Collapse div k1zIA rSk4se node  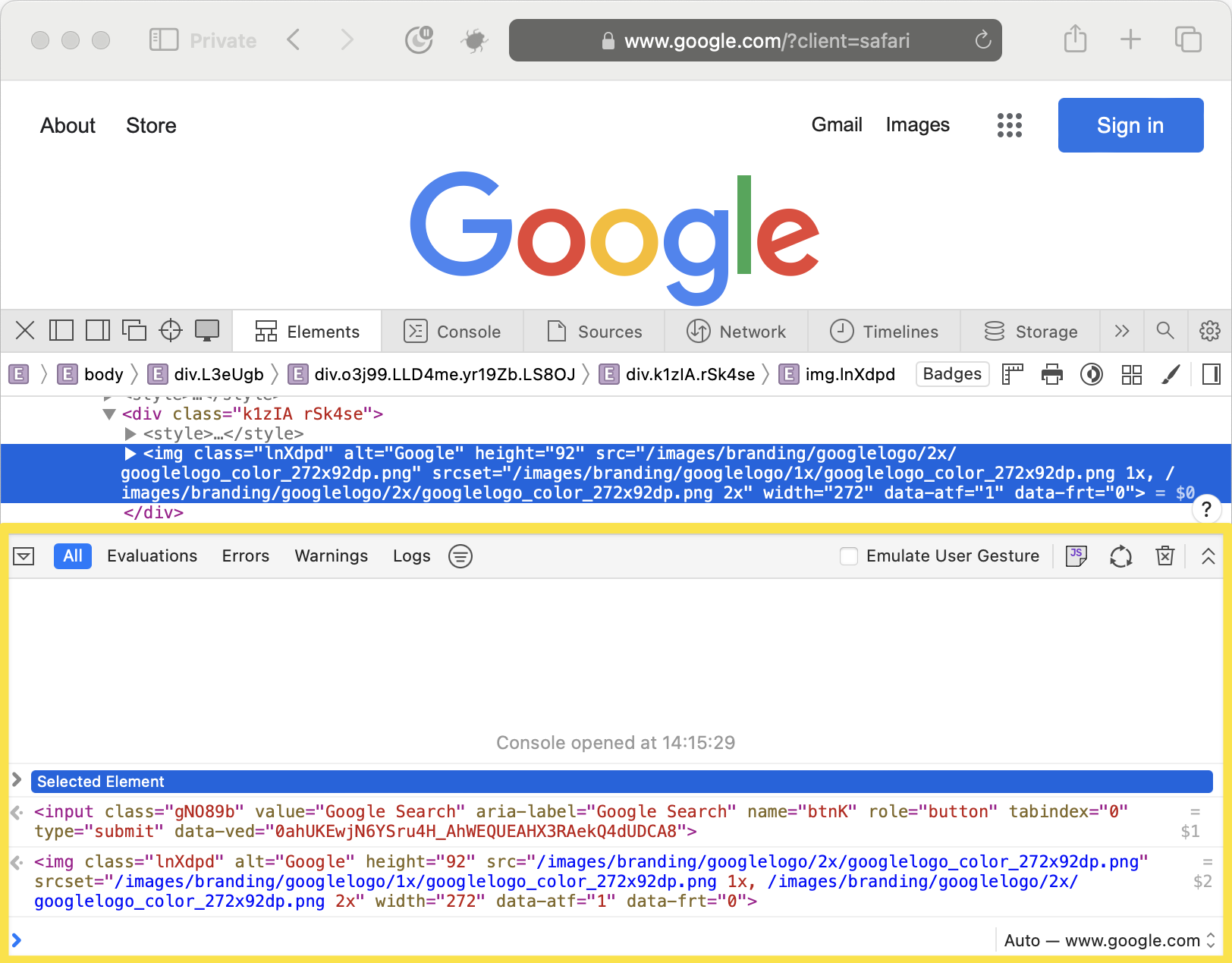point(109,414)
